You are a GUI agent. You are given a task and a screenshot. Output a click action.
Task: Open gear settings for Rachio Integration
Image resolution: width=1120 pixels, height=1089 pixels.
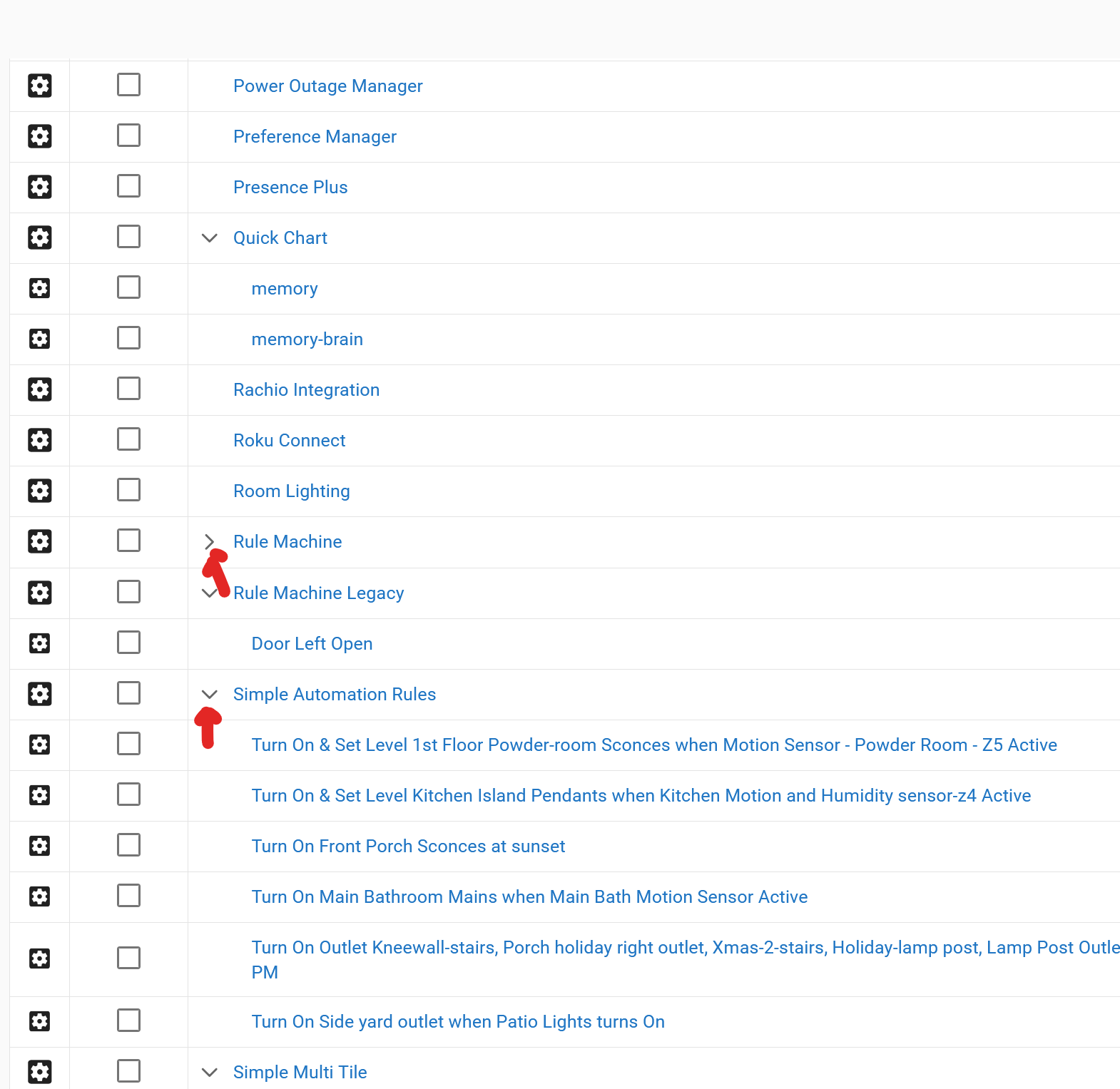pos(40,389)
